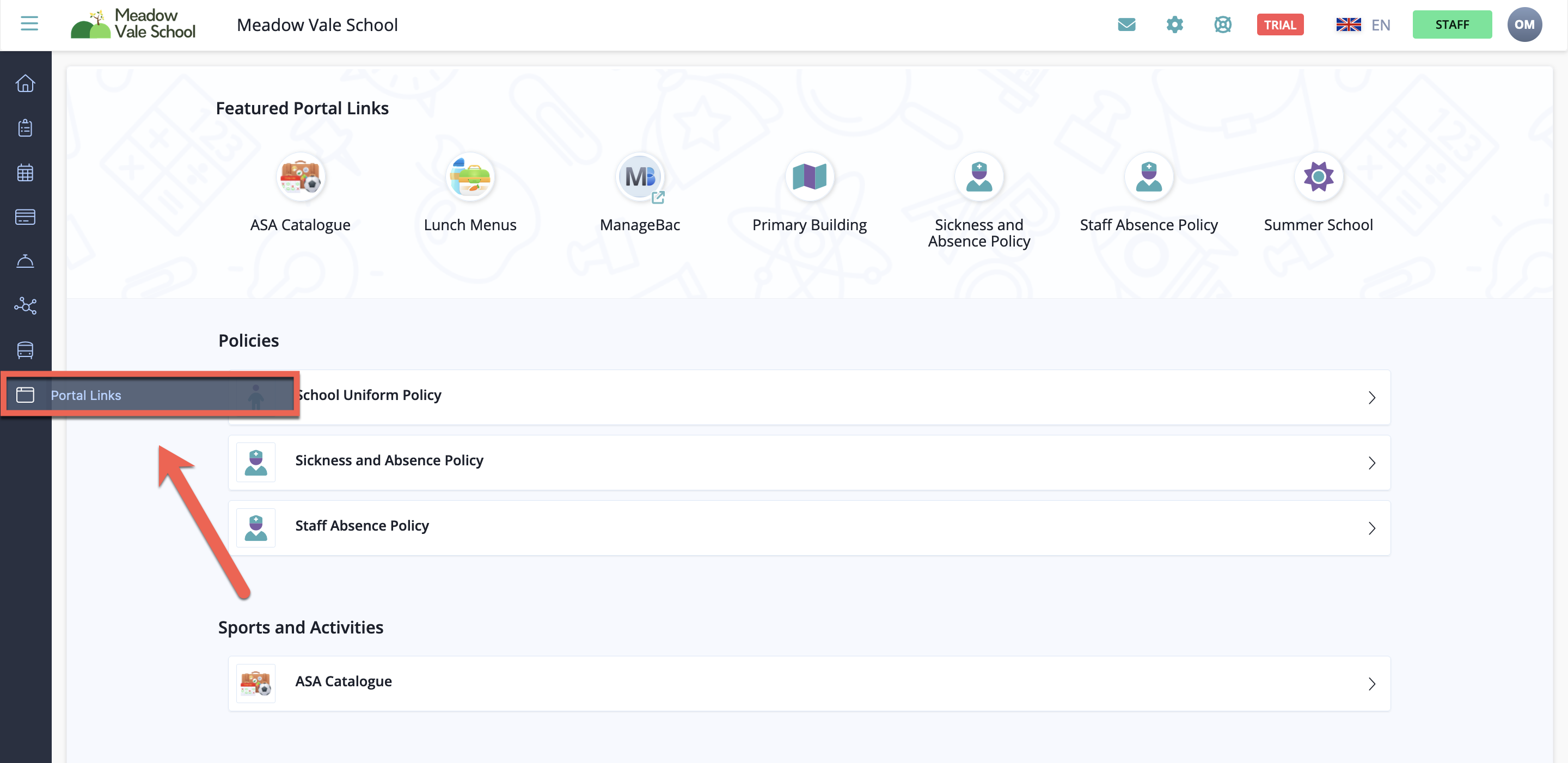Click the service bell sidebar icon
Image resolution: width=1568 pixels, height=763 pixels.
point(25,261)
